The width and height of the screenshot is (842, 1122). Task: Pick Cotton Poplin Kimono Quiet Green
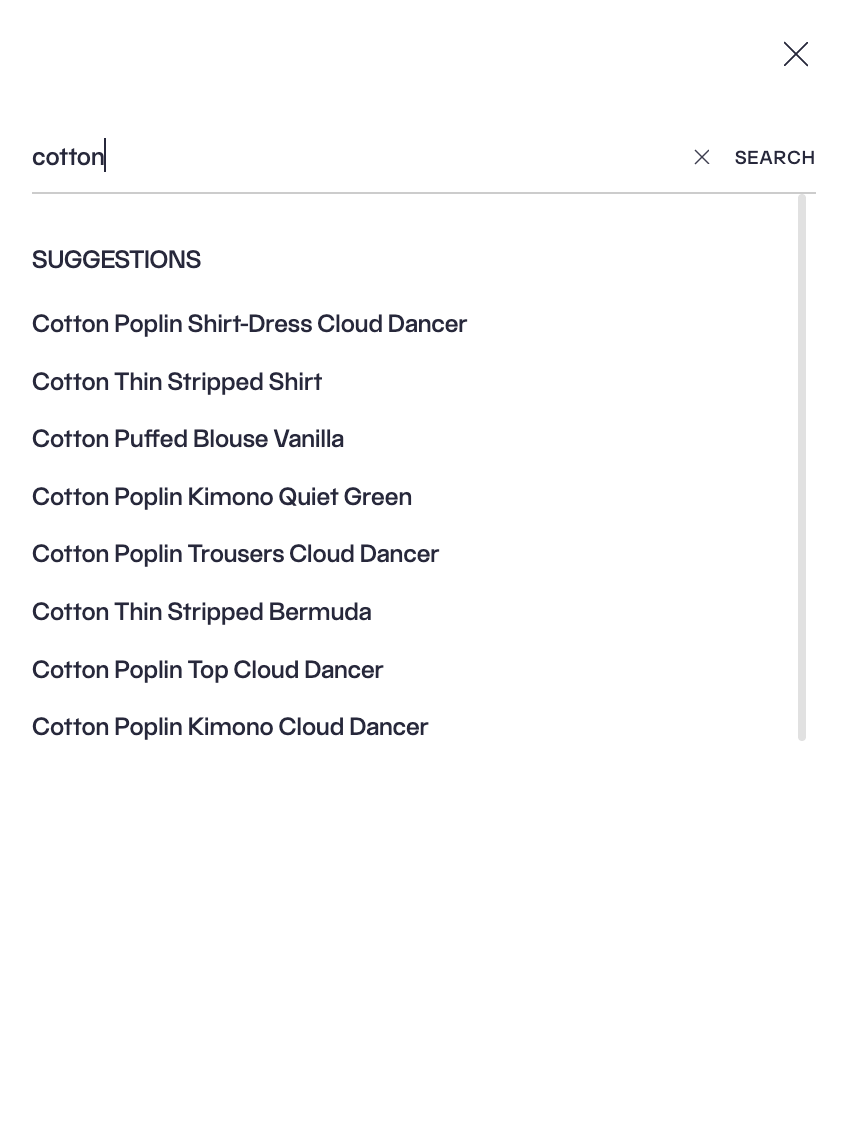(x=222, y=497)
